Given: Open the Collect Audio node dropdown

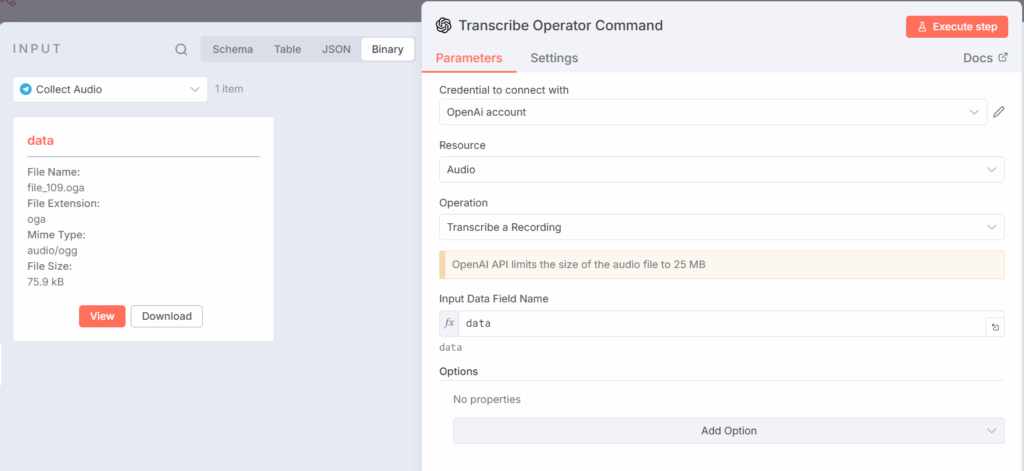Looking at the screenshot, I should [110, 89].
